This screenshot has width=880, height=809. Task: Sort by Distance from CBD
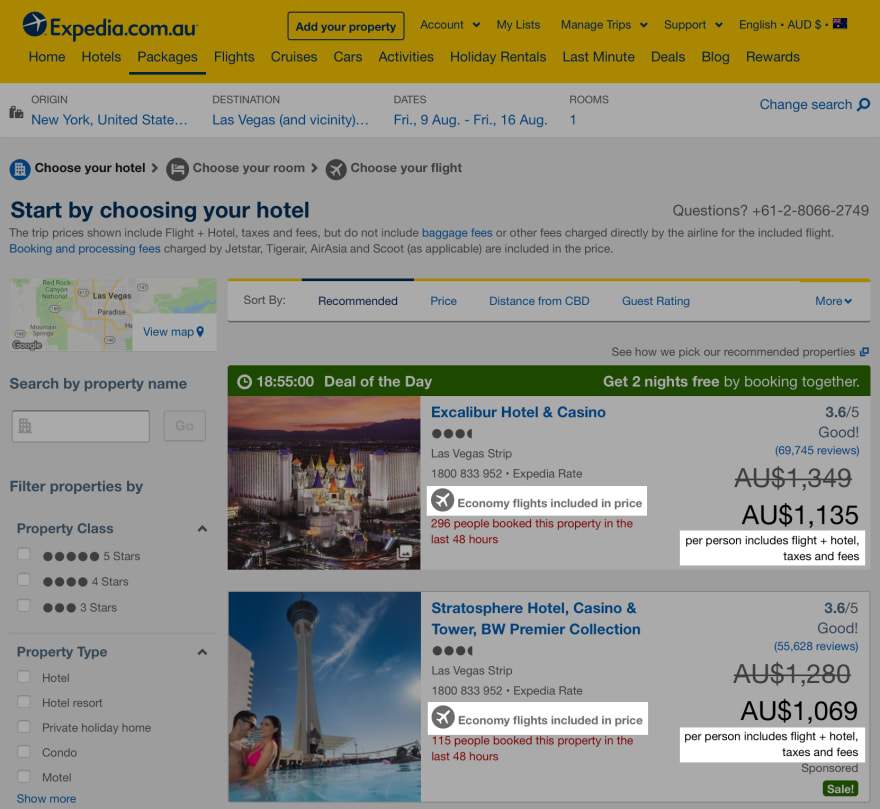click(539, 301)
